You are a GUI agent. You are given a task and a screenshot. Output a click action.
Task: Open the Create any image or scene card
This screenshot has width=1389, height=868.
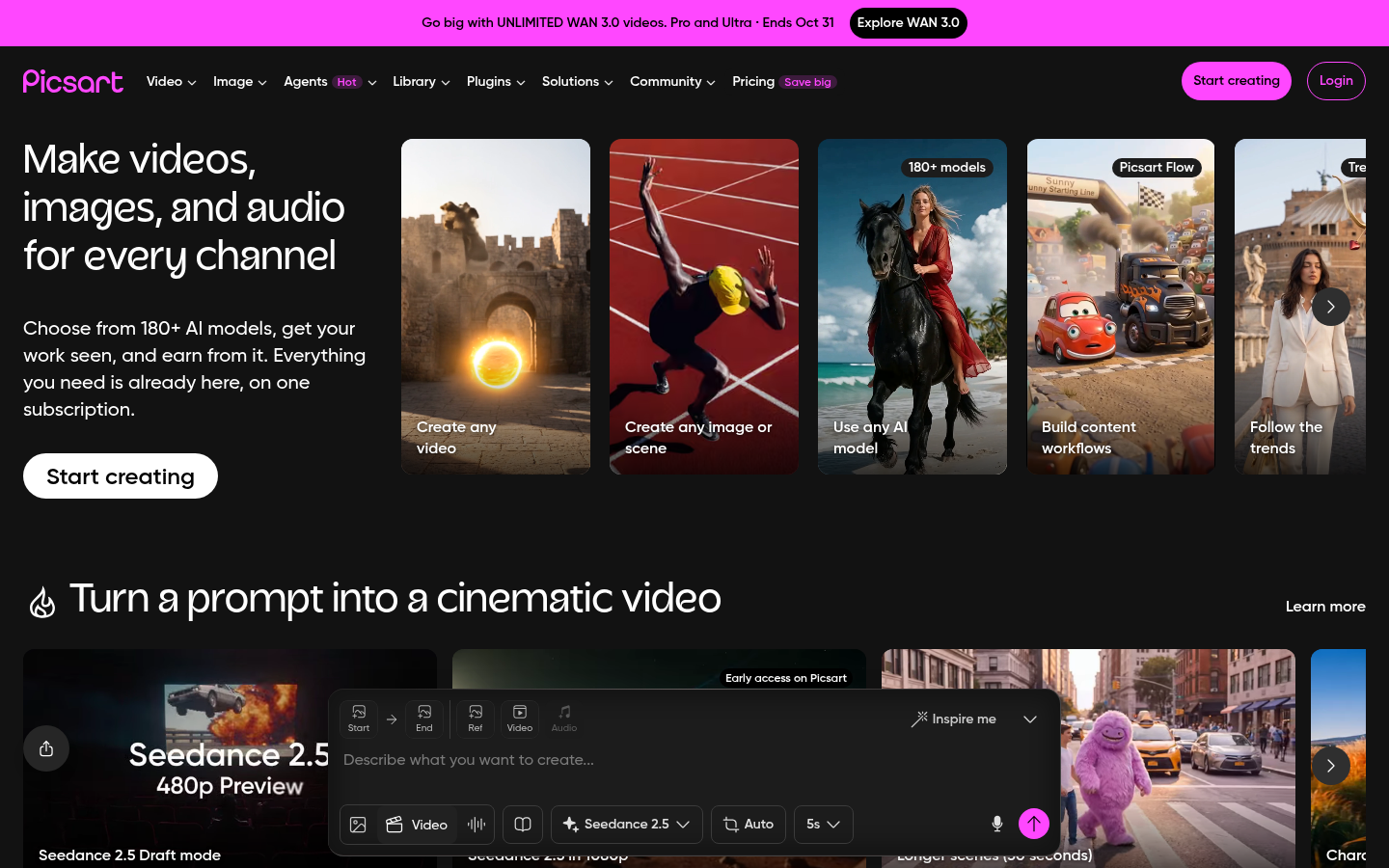point(704,307)
